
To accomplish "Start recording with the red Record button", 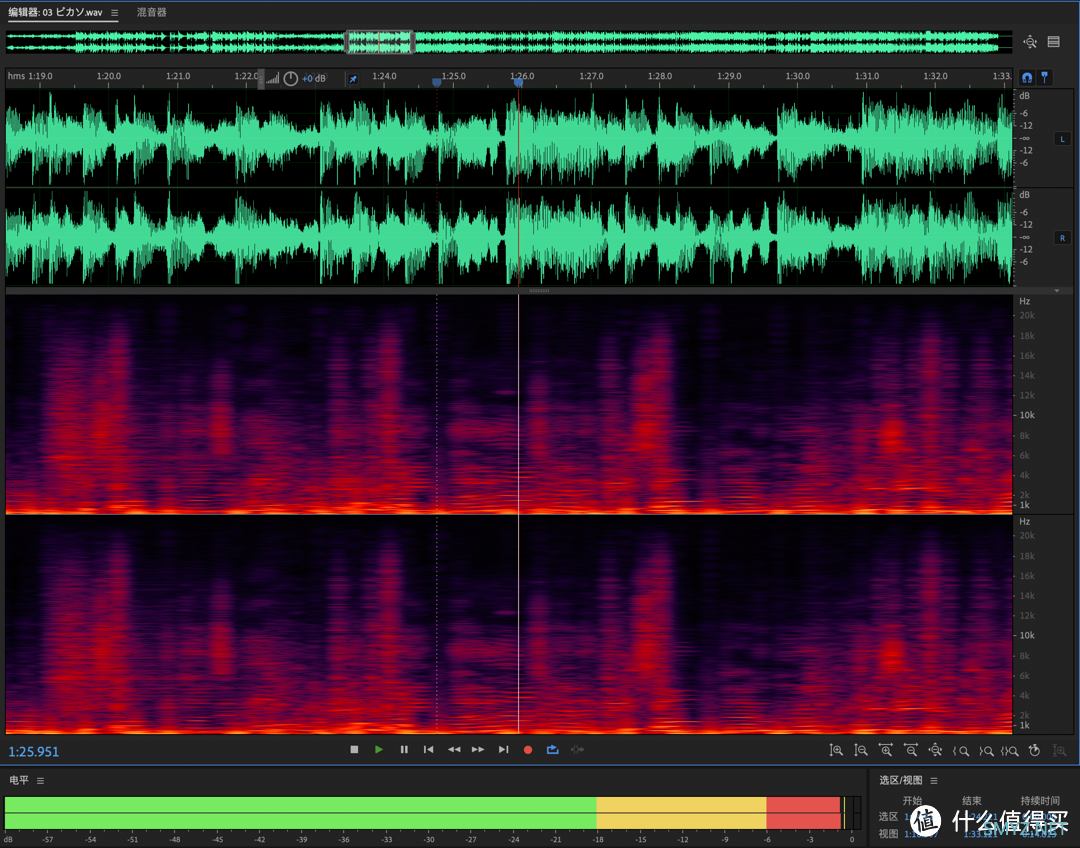I will [528, 749].
